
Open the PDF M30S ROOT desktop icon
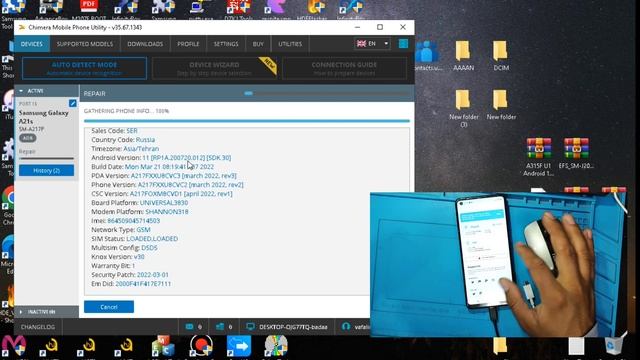click(x=89, y=10)
